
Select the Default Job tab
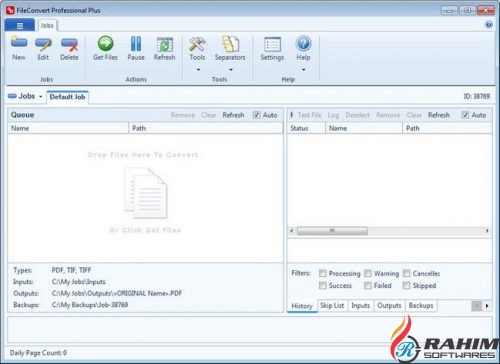click(x=67, y=97)
